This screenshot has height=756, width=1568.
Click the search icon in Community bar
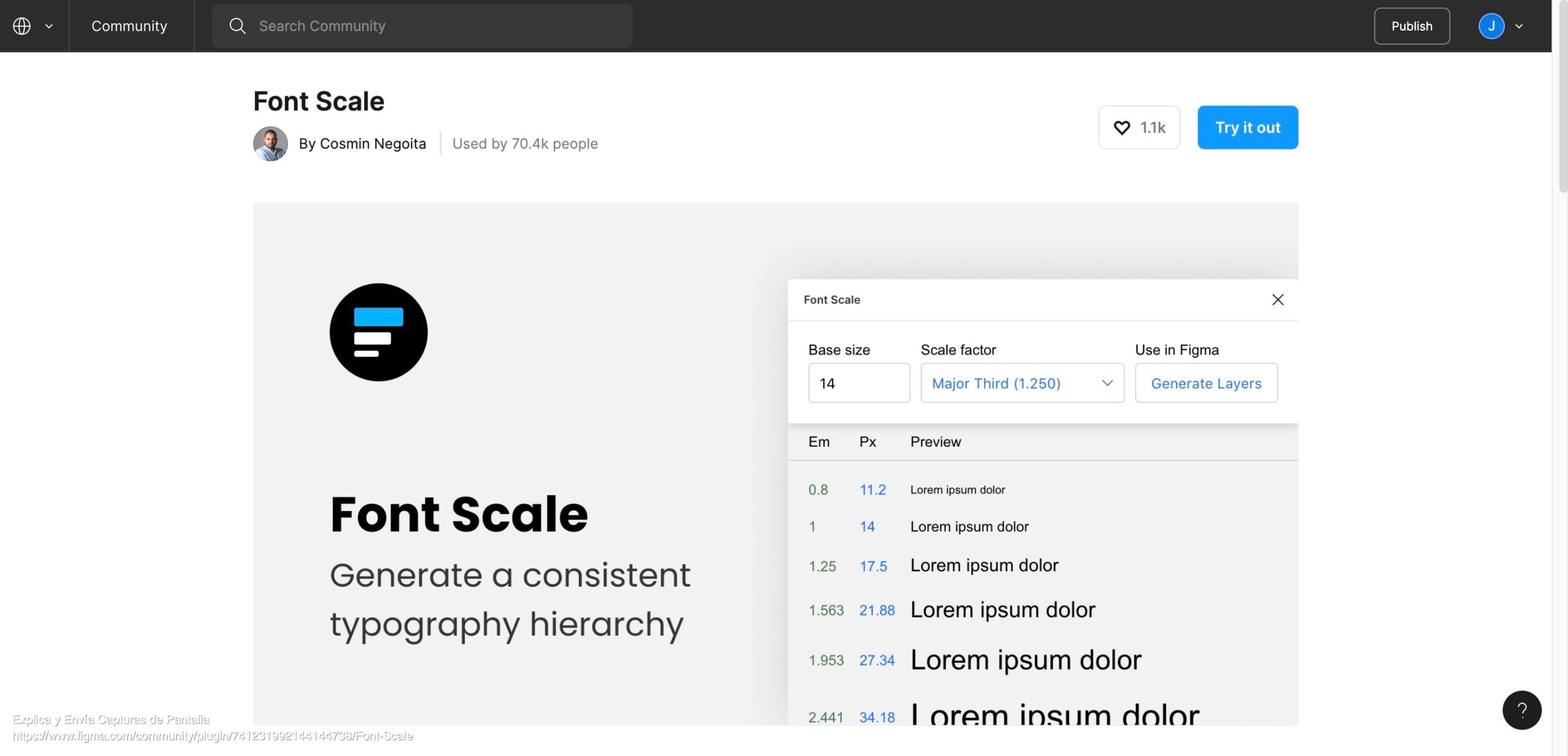tap(237, 26)
